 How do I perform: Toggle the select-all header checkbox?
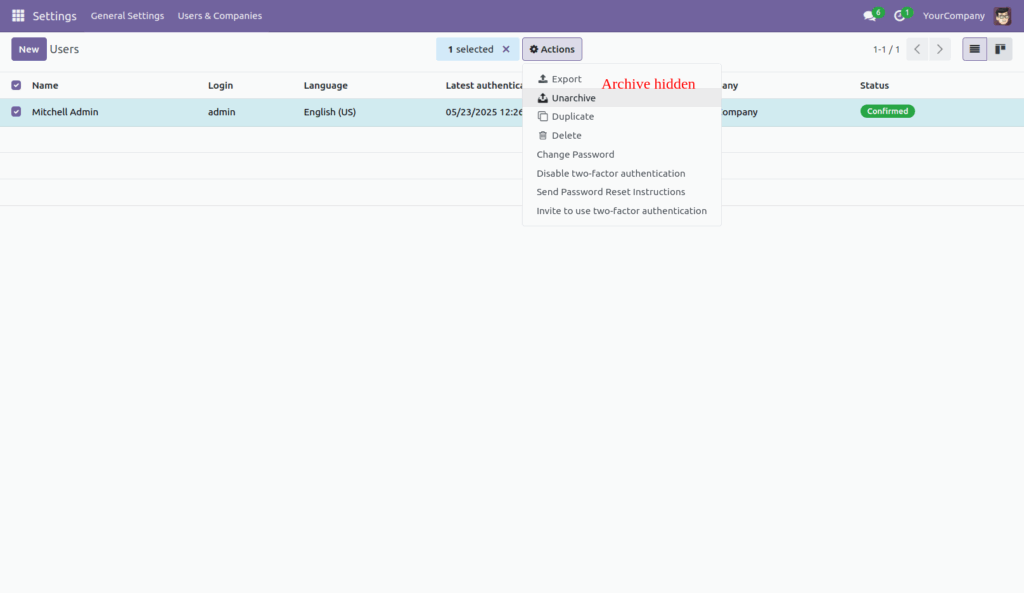coord(14,85)
